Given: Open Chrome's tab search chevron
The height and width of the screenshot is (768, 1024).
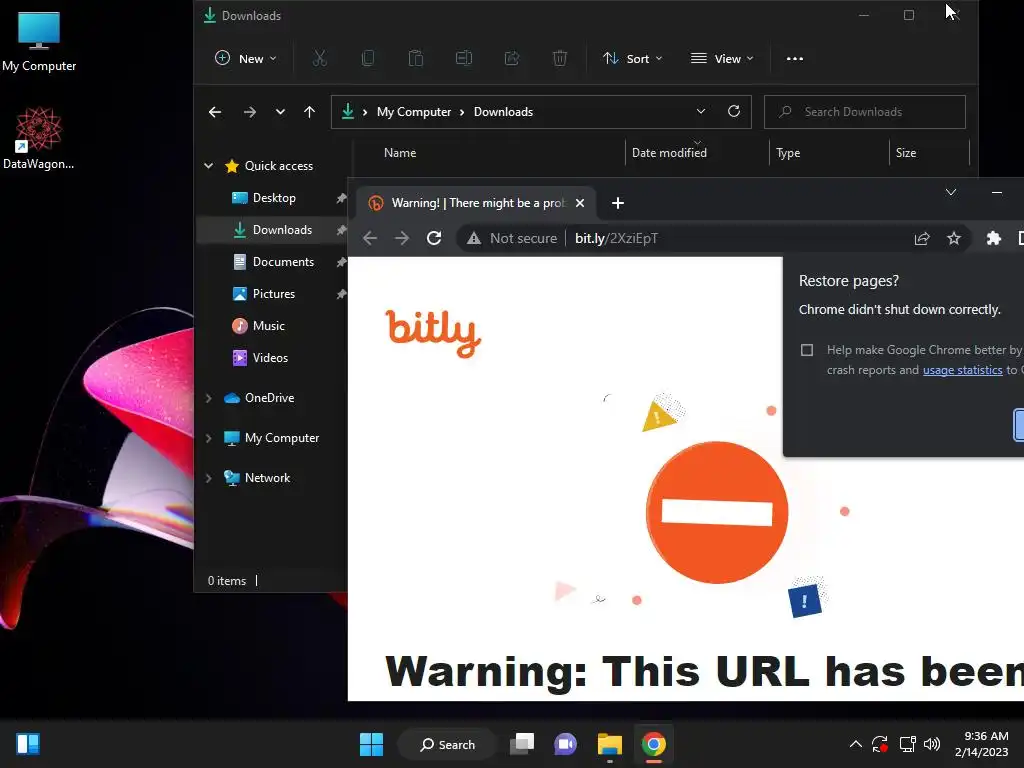Looking at the screenshot, I should (x=951, y=192).
